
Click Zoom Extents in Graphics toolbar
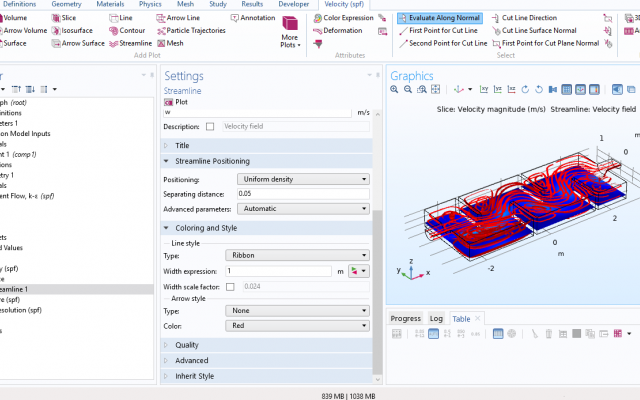click(436, 89)
